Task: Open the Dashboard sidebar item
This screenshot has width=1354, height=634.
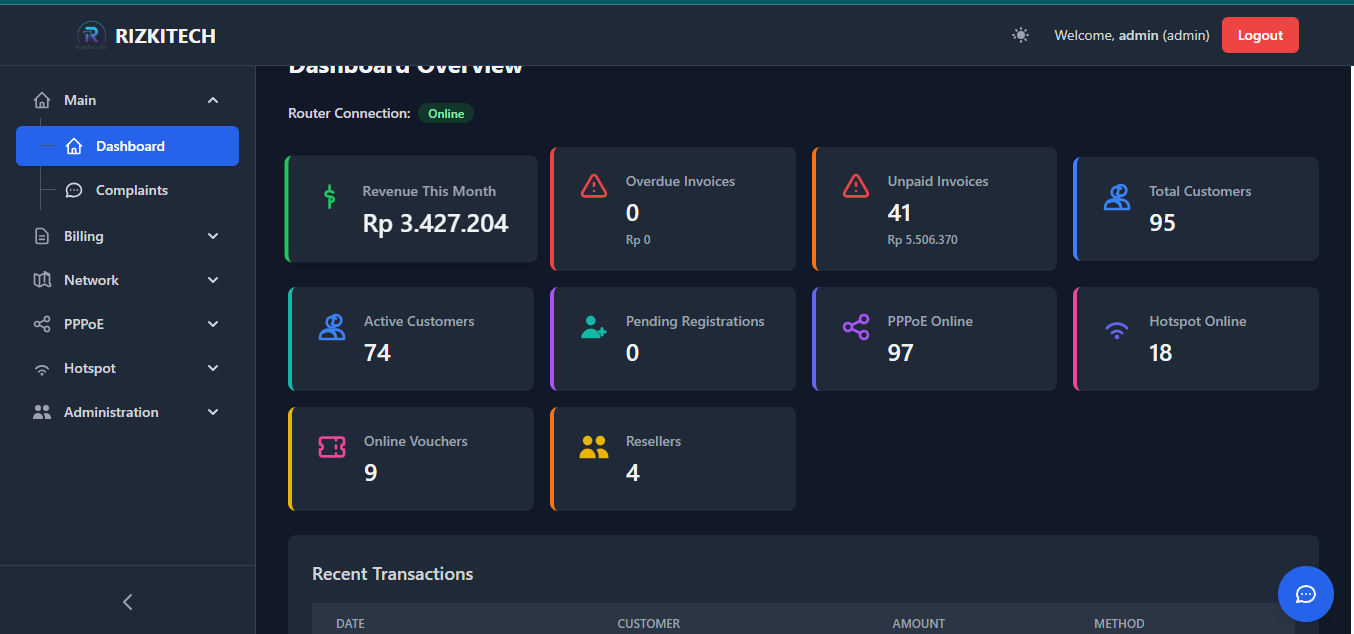Action: (x=128, y=146)
